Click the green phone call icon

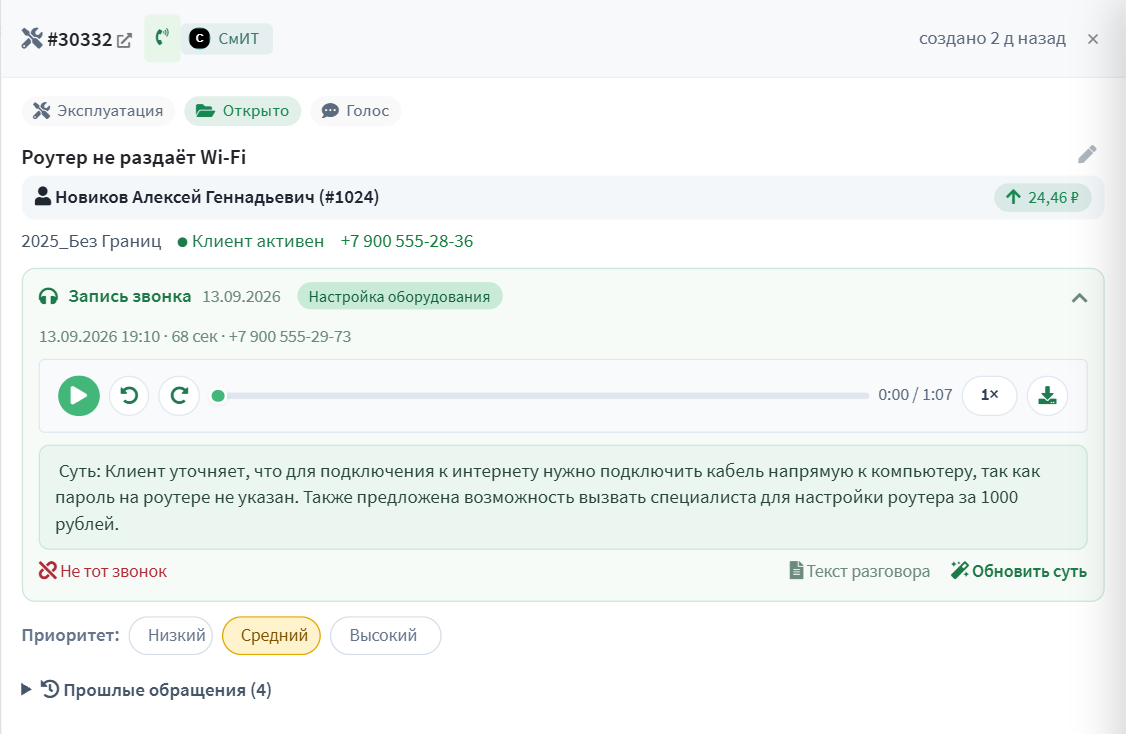pos(162,38)
